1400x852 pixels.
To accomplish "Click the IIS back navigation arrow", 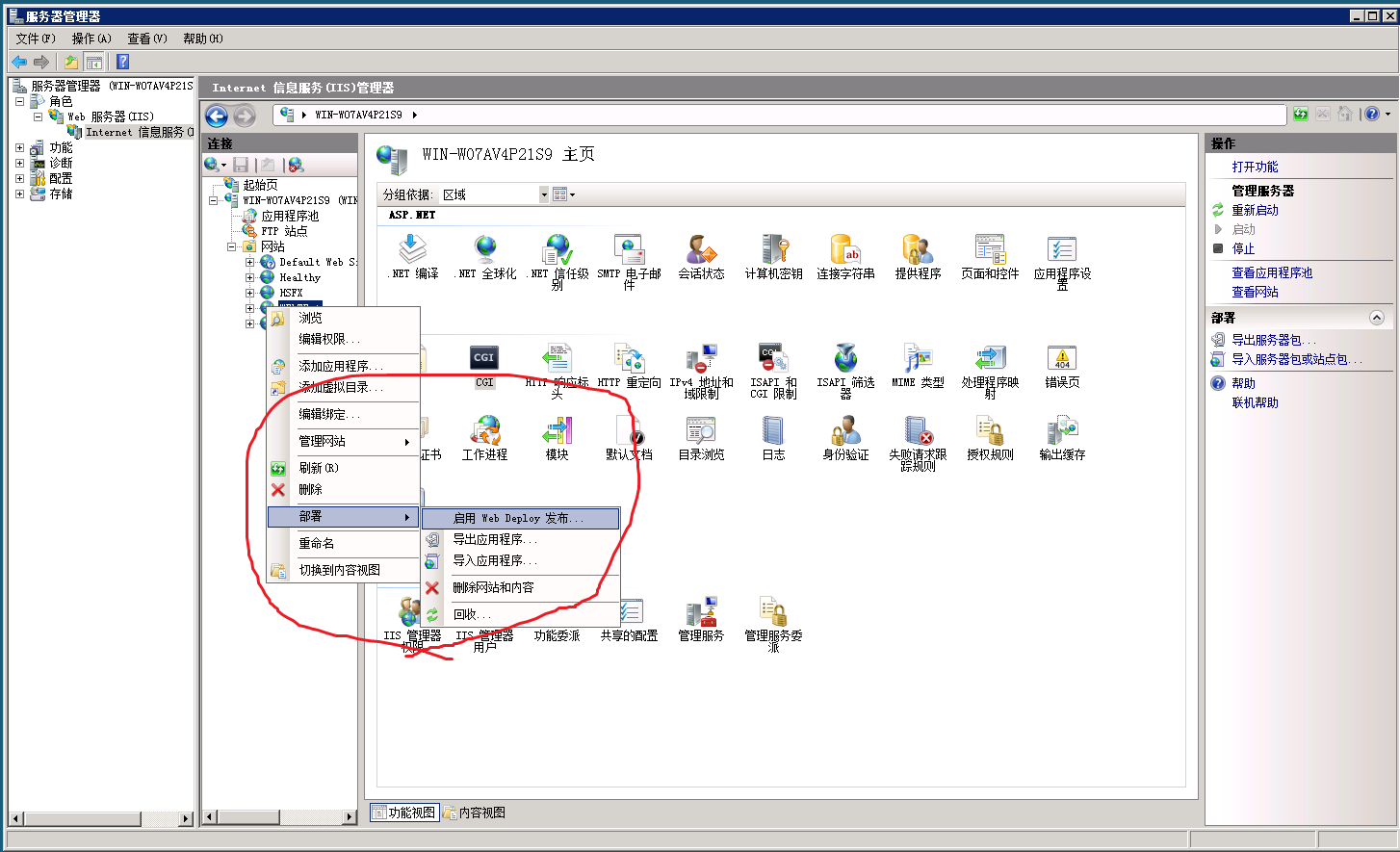I will tap(217, 116).
